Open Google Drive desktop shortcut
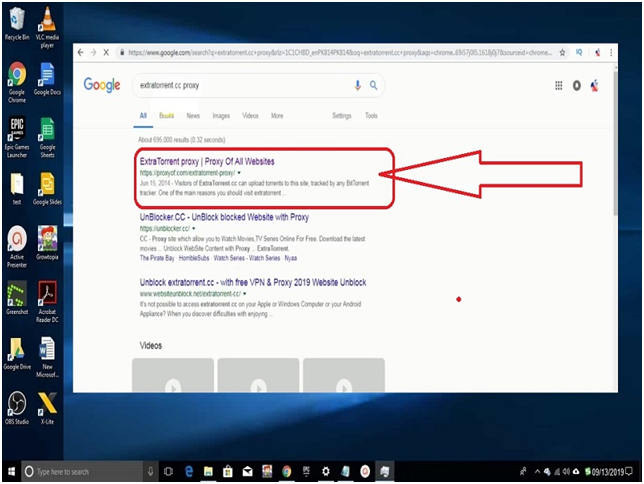 17,353
